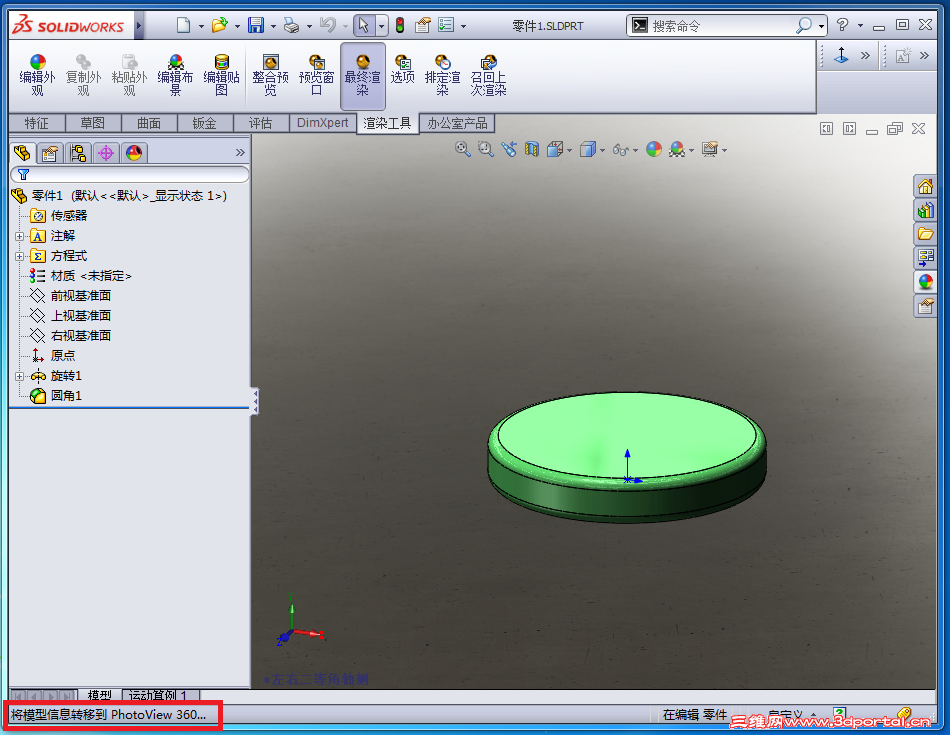The width and height of the screenshot is (950, 735).
Task: Click Zoom to Fit in view toolbar
Action: point(462,149)
